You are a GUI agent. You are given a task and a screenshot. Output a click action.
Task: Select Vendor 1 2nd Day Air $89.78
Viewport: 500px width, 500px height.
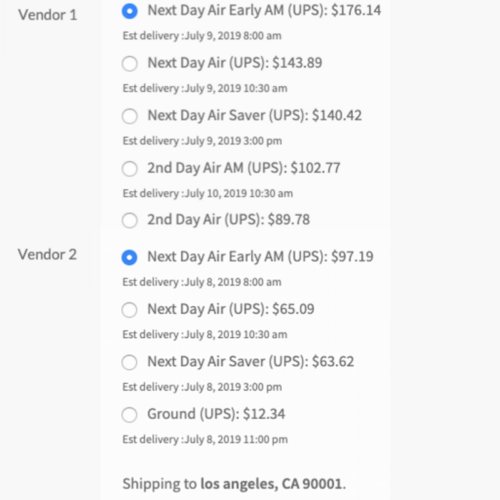coord(130,220)
